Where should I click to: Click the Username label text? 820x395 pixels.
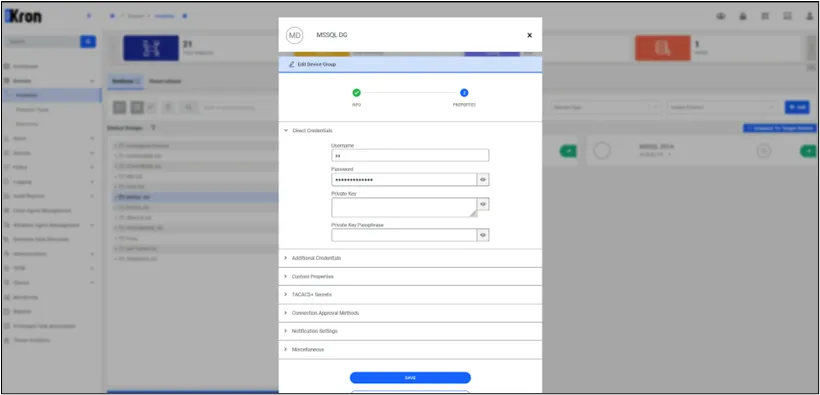click(x=343, y=145)
